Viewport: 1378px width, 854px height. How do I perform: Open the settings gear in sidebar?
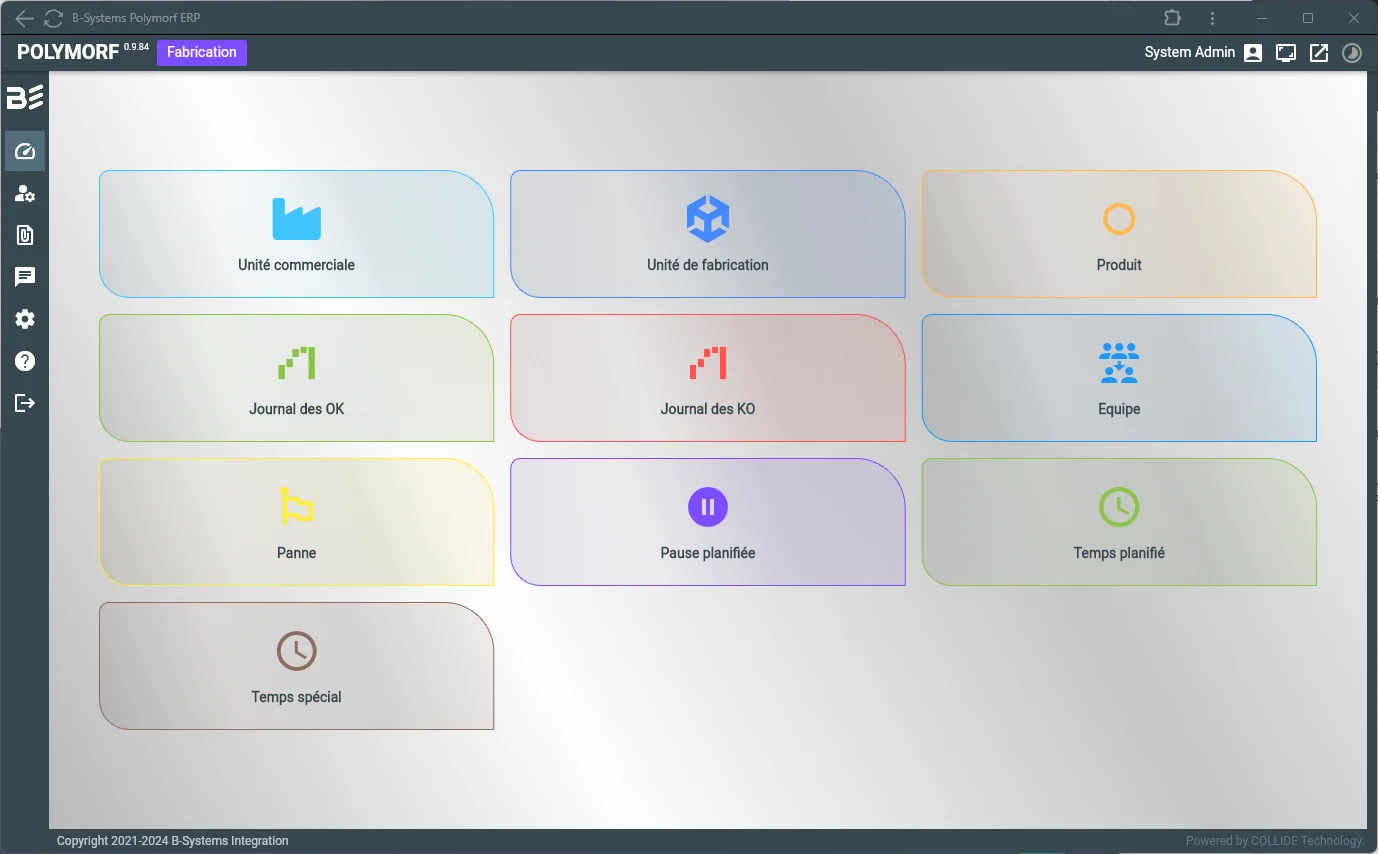coord(25,319)
